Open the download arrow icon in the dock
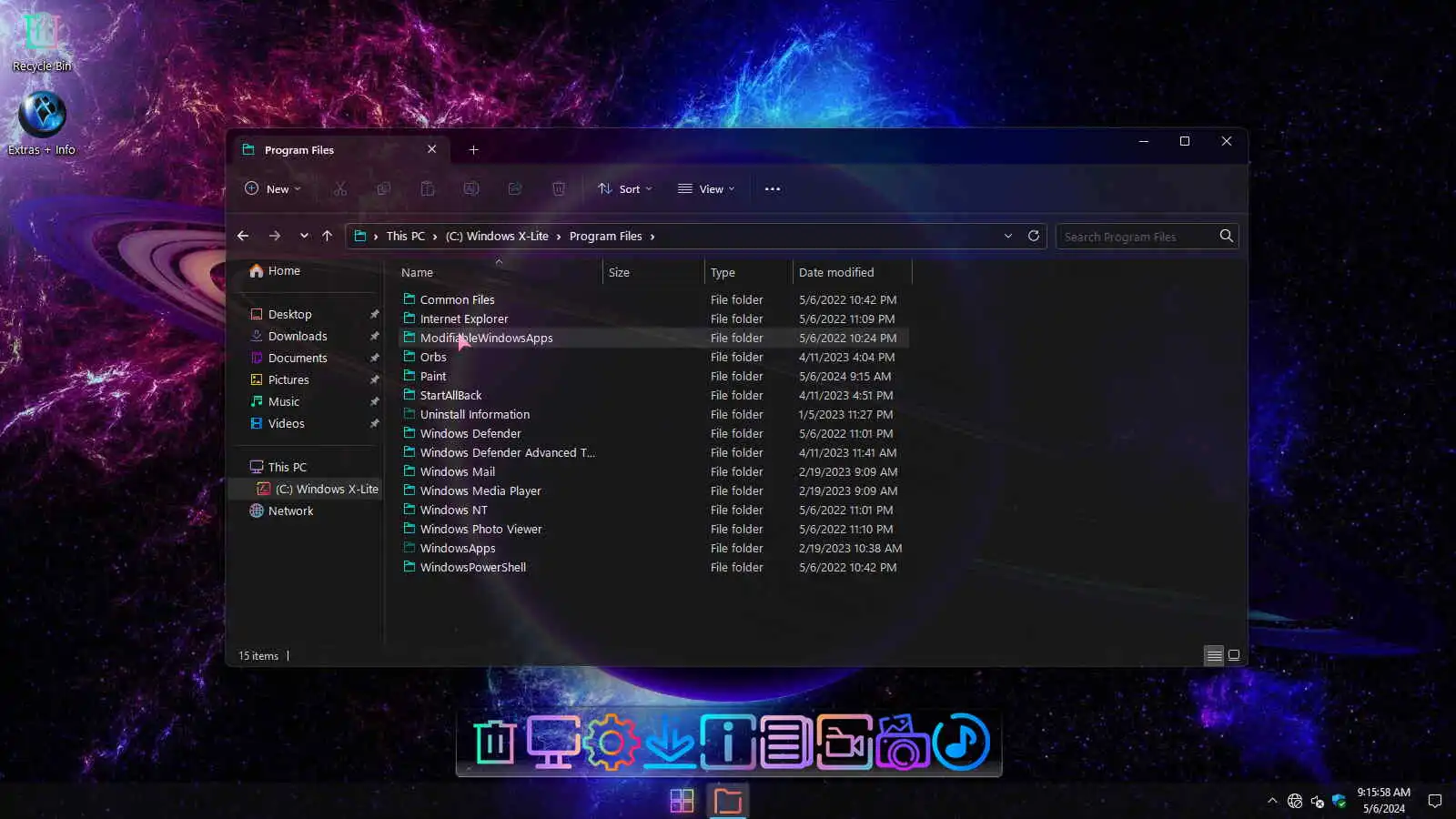1456x819 pixels. pyautogui.click(x=670, y=743)
